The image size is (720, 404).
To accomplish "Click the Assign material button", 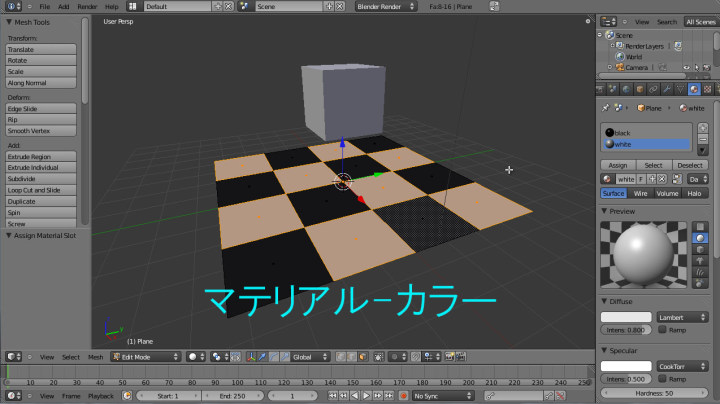I will pos(617,165).
